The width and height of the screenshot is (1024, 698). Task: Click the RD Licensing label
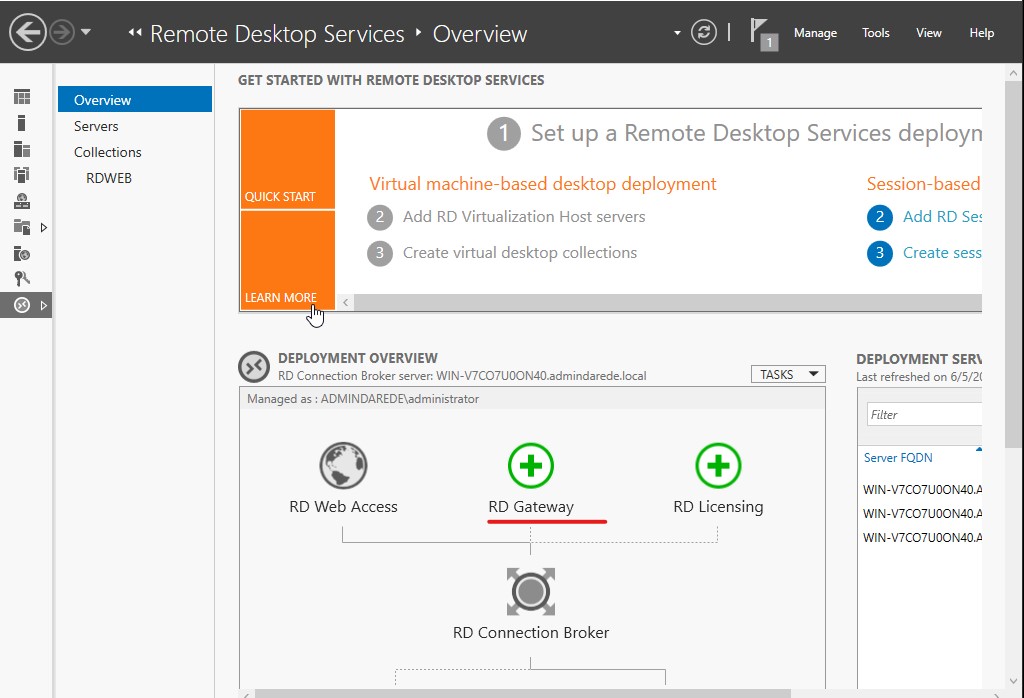coord(718,507)
